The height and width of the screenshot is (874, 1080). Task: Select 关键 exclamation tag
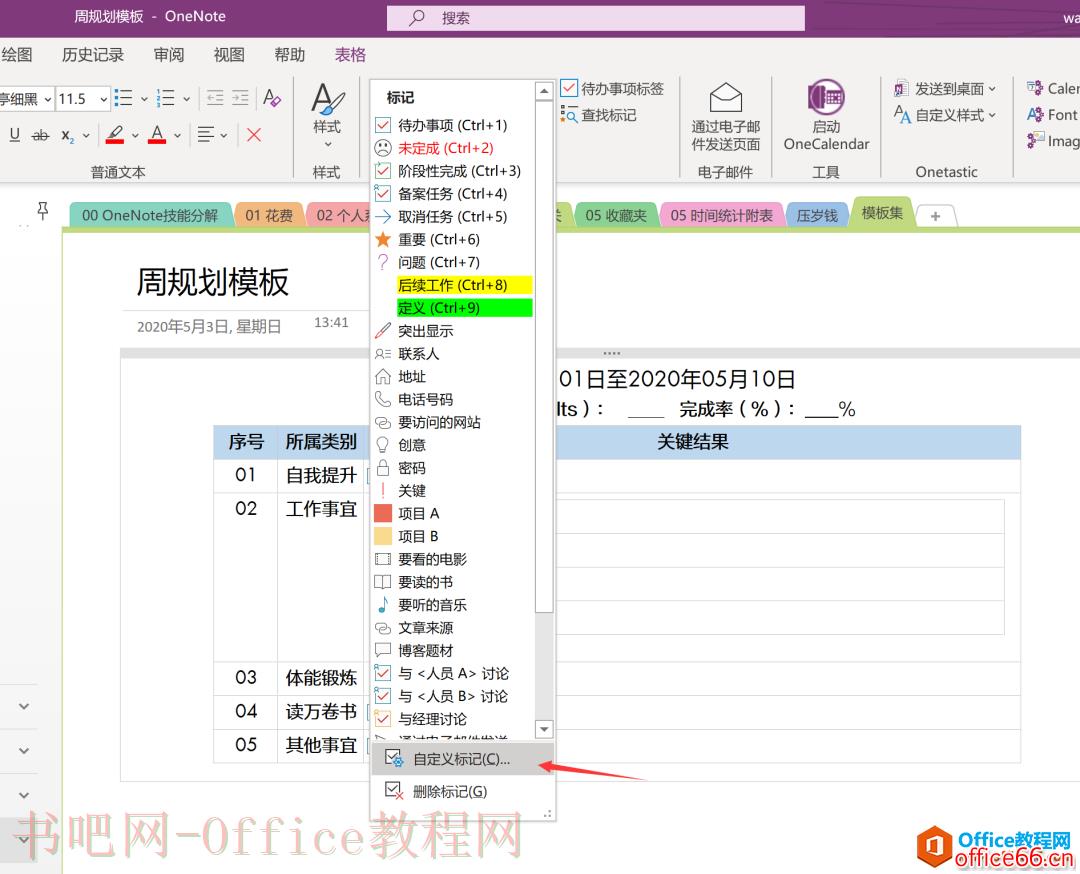453,490
